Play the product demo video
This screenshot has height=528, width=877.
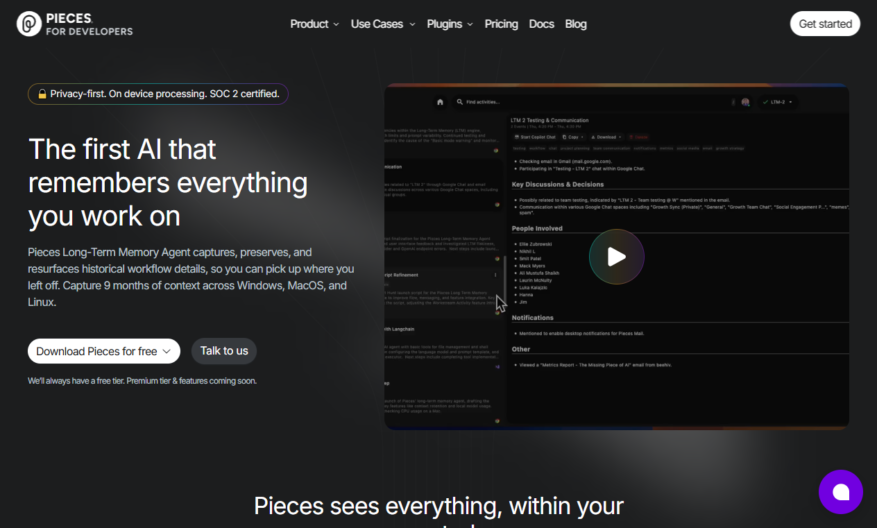pos(616,257)
